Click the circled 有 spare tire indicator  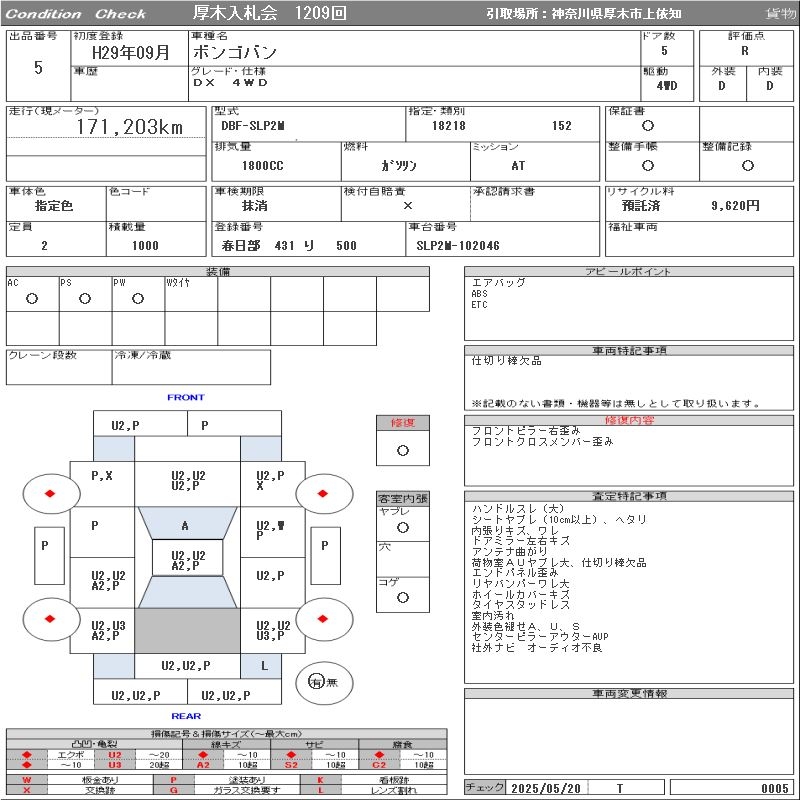(x=316, y=682)
